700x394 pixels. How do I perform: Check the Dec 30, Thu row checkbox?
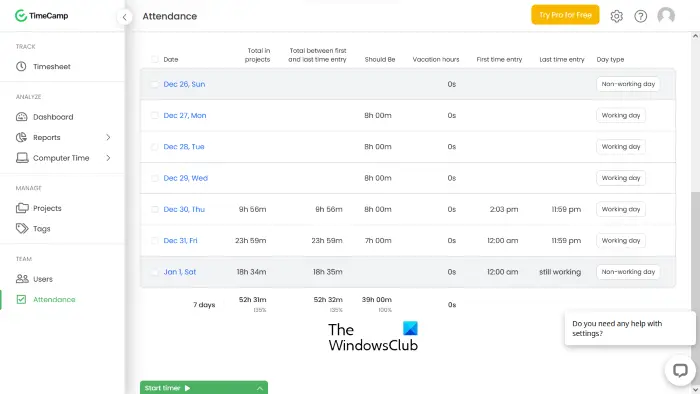point(154,209)
